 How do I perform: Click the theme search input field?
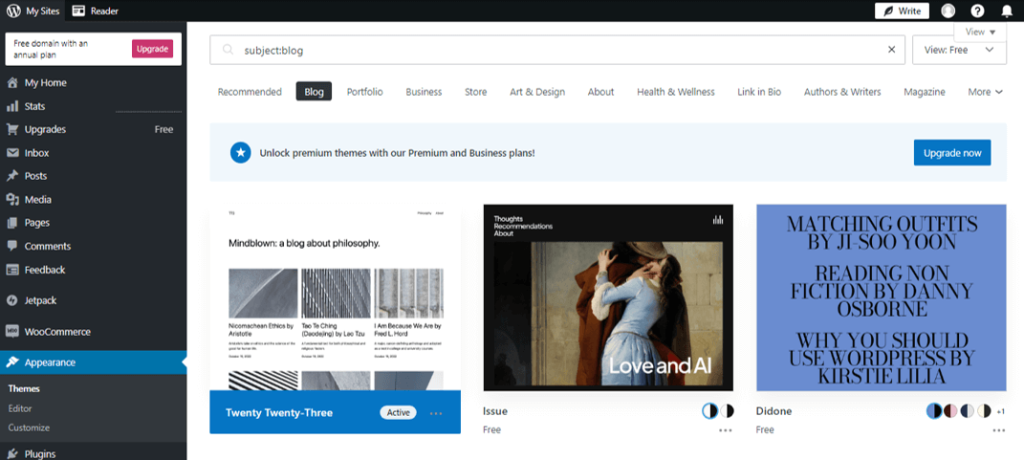[x=557, y=50]
